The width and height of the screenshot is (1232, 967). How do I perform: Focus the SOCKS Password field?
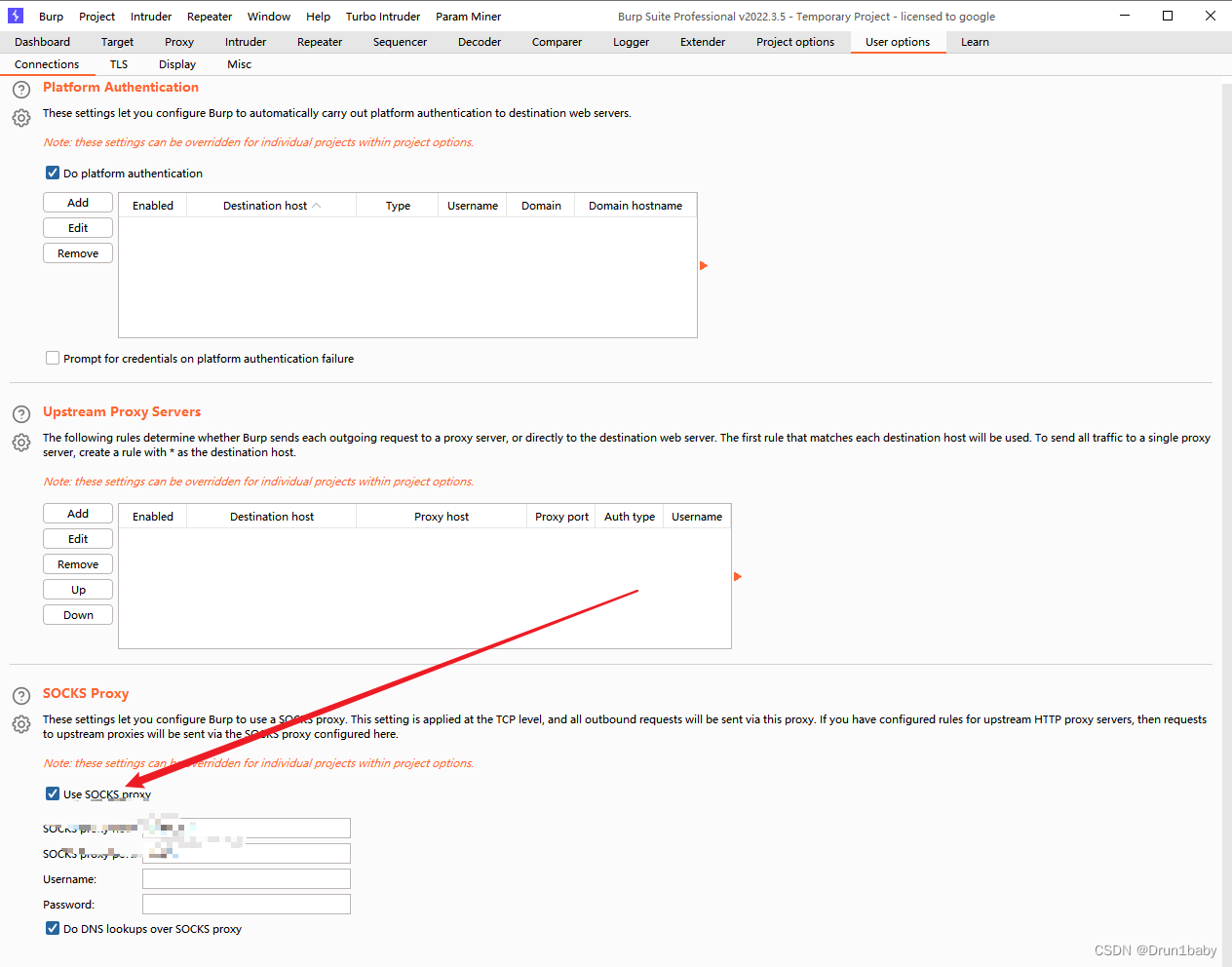247,905
